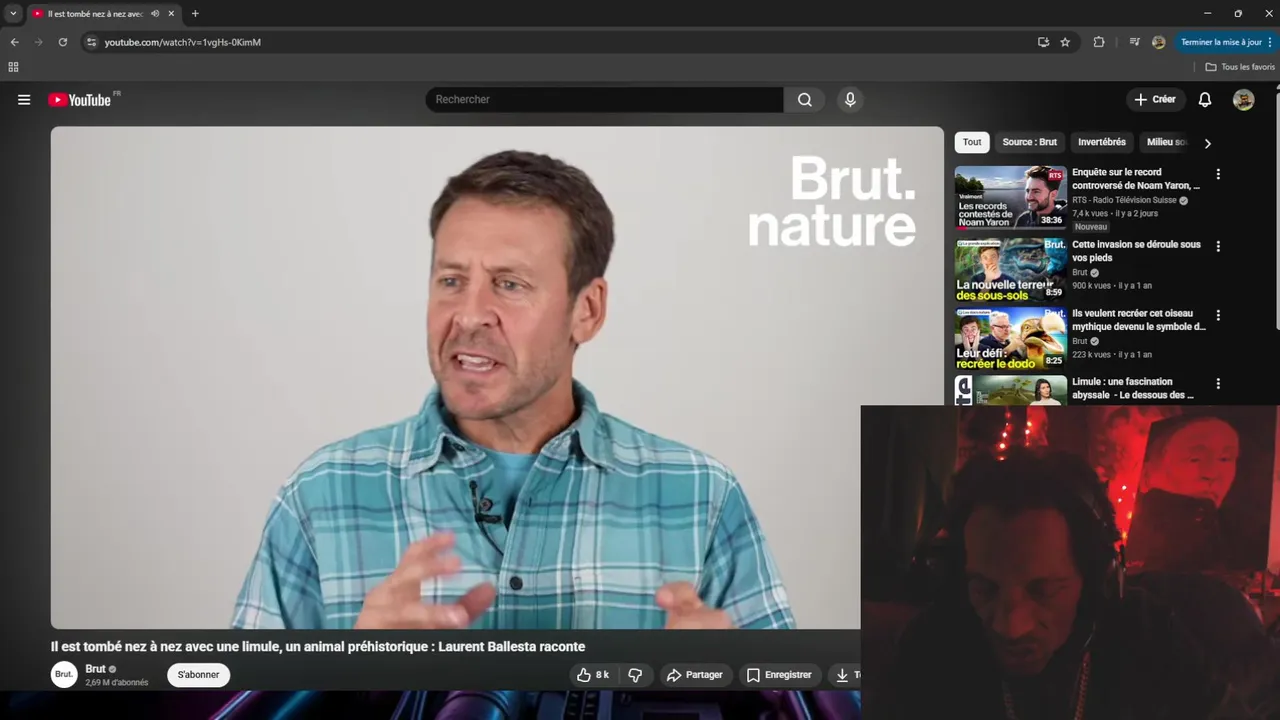Open 'Cette invasion se déroule sous vos pieds'

coord(1136,251)
